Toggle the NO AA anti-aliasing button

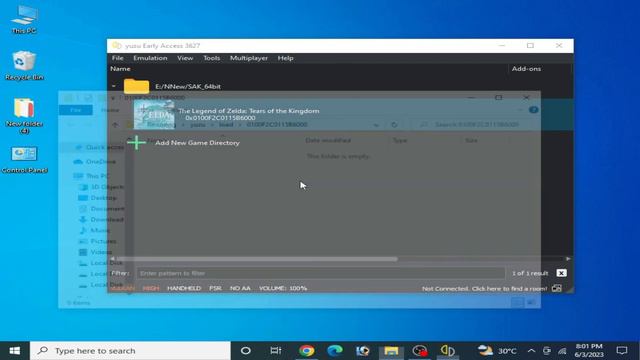tap(240, 288)
